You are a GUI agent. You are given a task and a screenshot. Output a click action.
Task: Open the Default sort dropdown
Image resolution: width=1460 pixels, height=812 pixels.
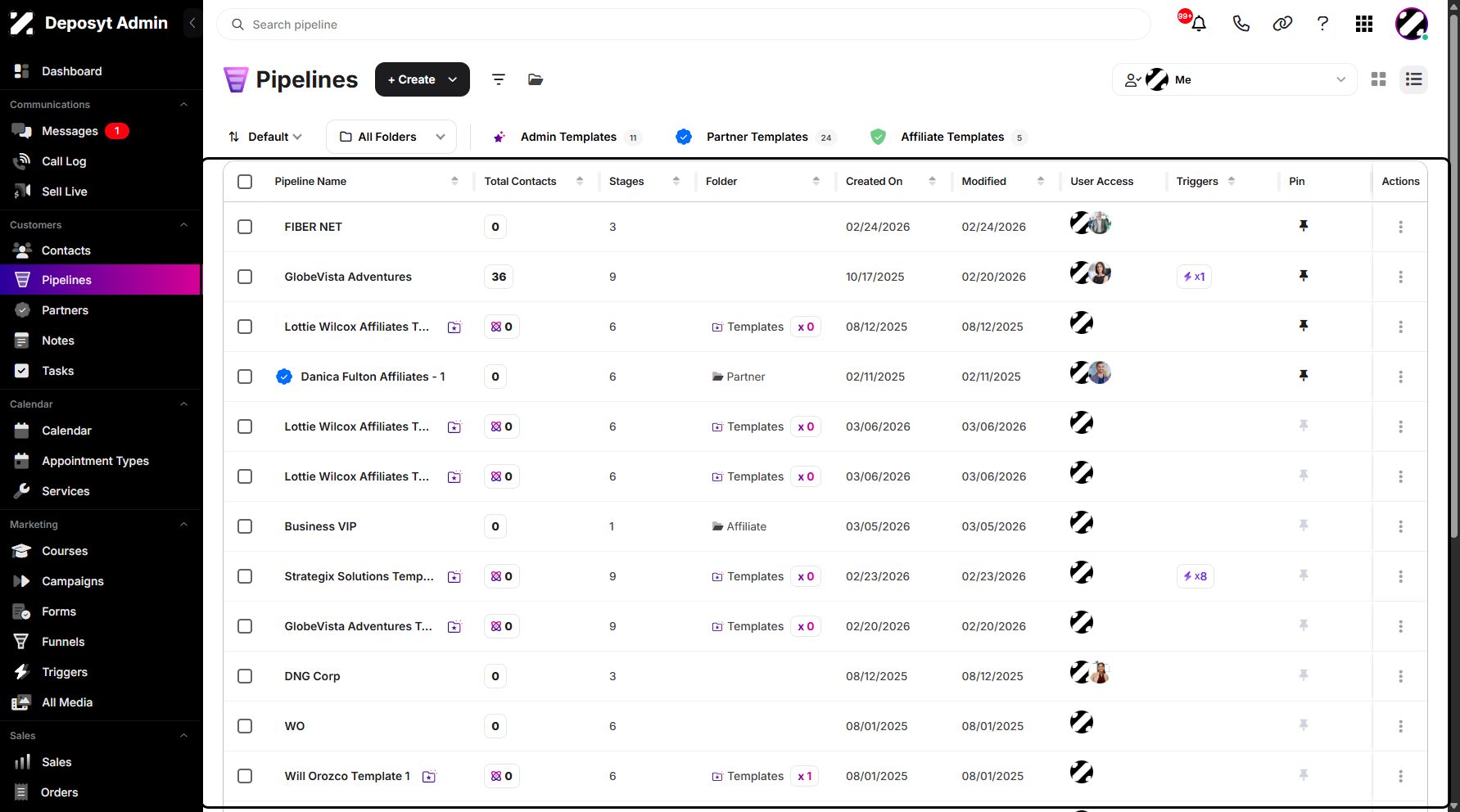point(265,137)
